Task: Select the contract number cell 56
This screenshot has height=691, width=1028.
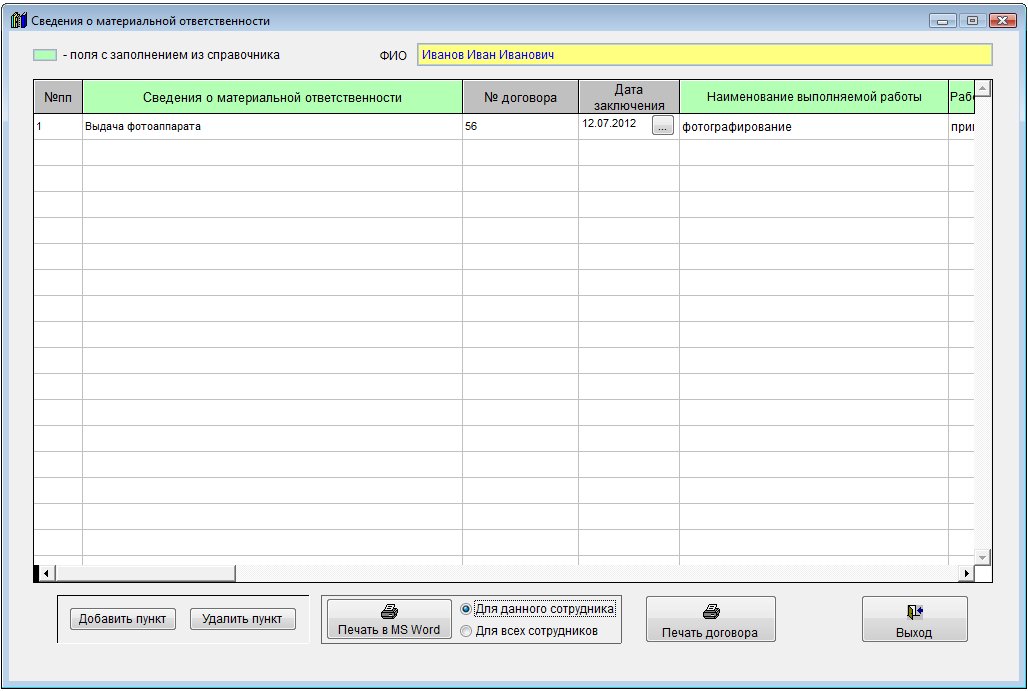Action: click(x=521, y=127)
